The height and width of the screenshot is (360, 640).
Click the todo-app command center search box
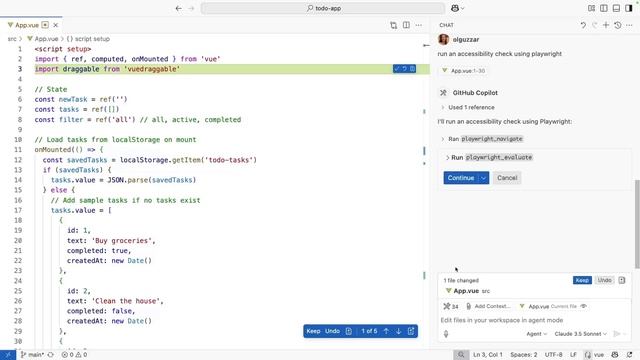[323, 8]
